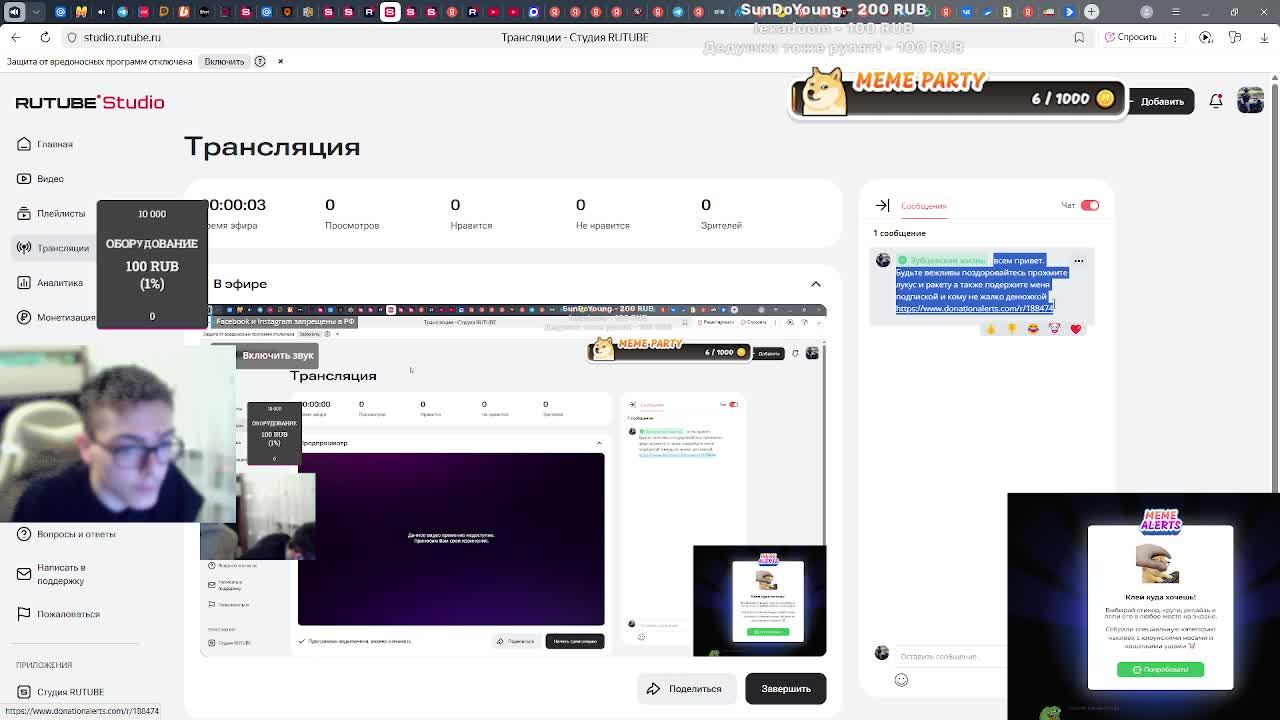
Task: Click the Добавить button in header
Action: click(1162, 101)
